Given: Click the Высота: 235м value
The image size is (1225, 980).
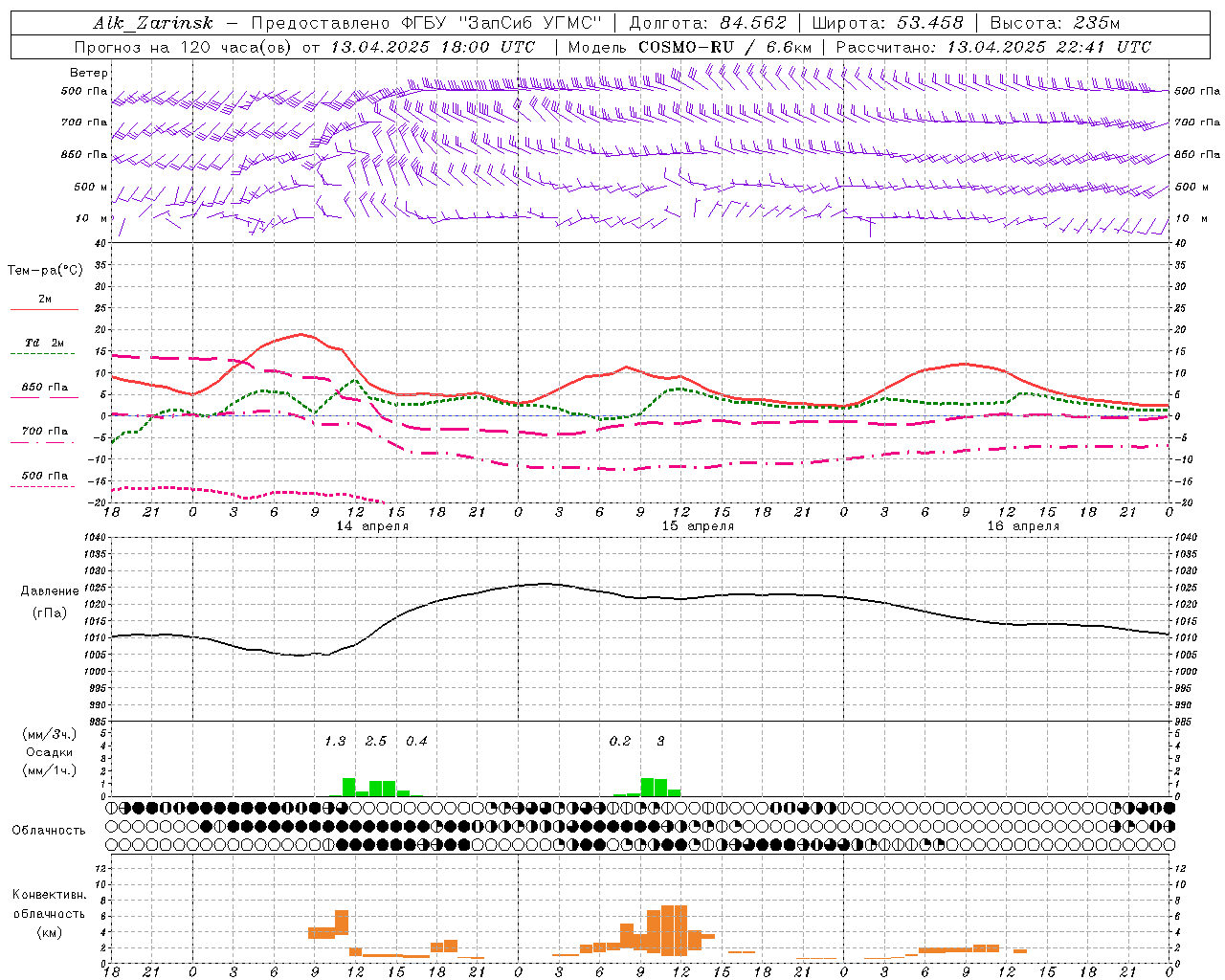Looking at the screenshot, I should (x=1055, y=23).
